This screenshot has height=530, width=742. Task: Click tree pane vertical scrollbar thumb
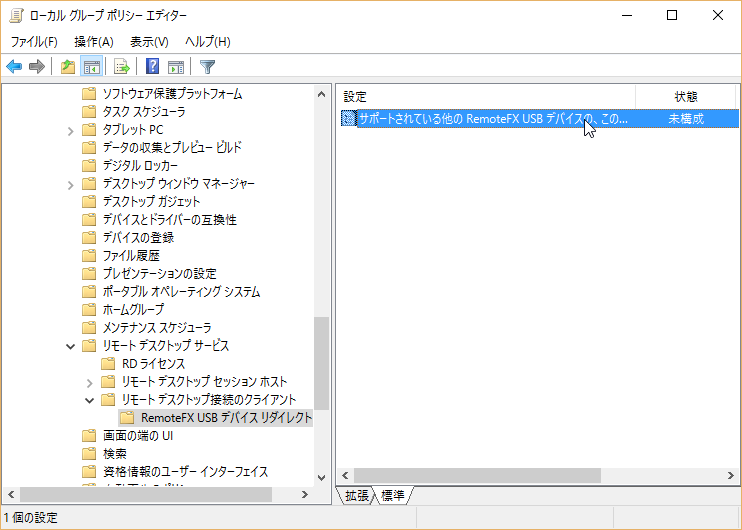[322, 363]
